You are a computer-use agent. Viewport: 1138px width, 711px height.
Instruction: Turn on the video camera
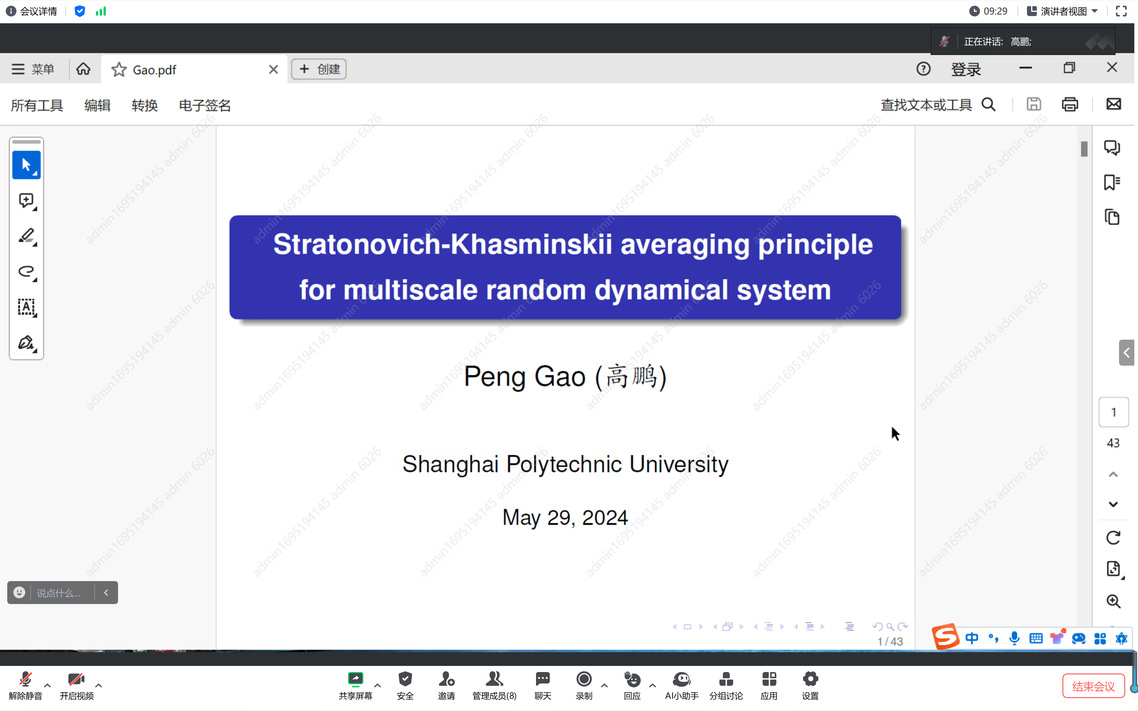76,685
